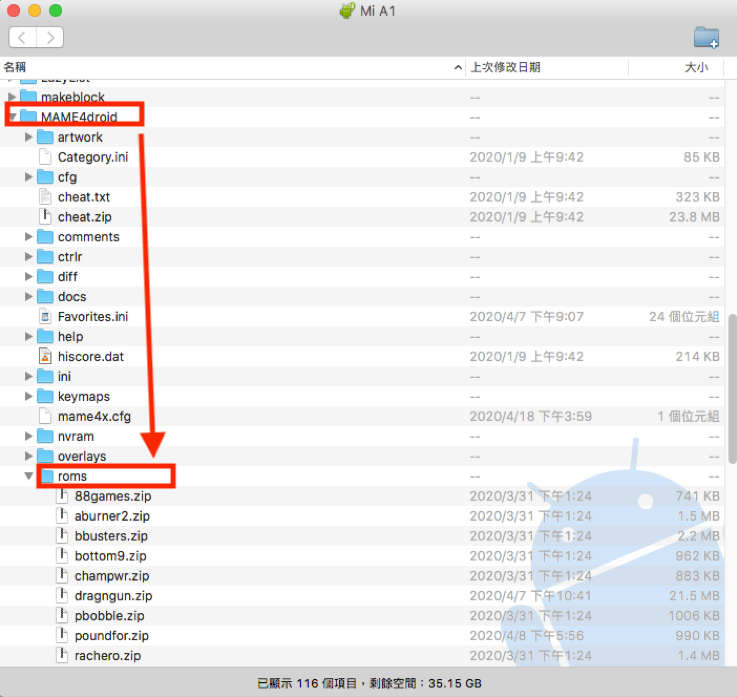Screen dimensions: 737x697
Task: Select the poundfor.zip file name
Action: point(111,635)
